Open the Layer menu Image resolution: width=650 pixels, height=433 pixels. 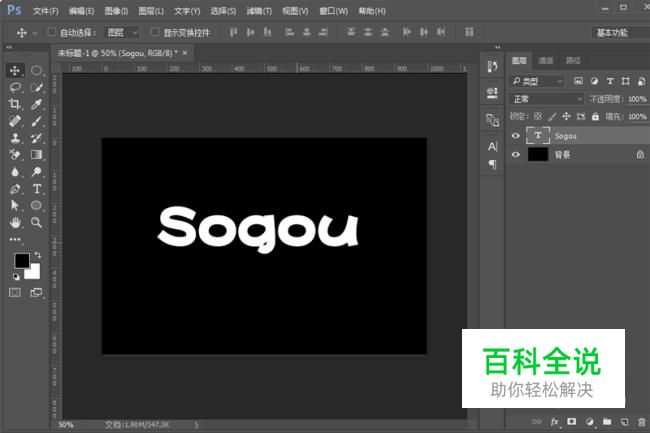[x=151, y=11]
